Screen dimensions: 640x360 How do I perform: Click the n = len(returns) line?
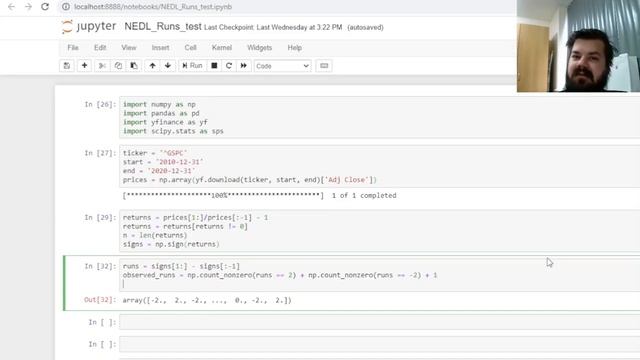(x=155, y=236)
